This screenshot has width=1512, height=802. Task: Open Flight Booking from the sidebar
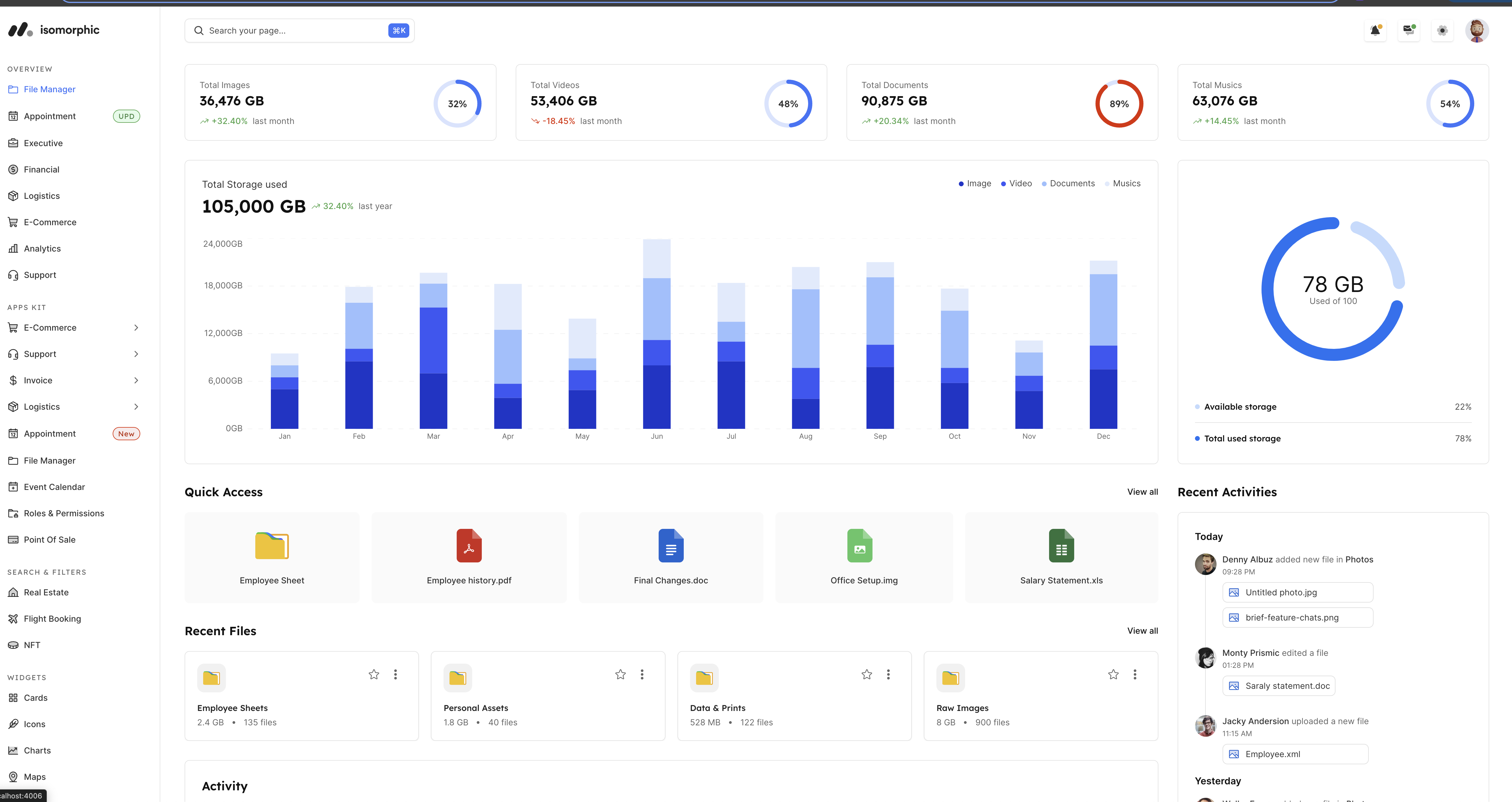[x=52, y=618]
